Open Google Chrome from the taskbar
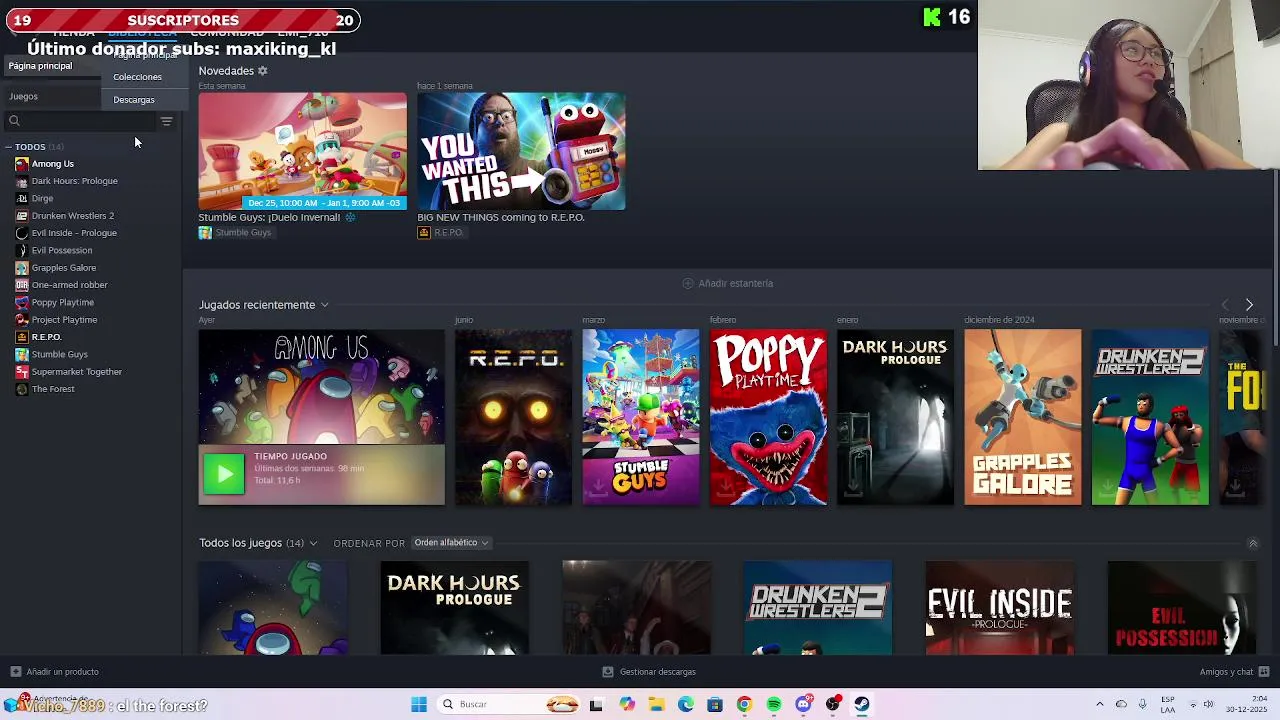This screenshot has height=720, width=1280. point(744,704)
